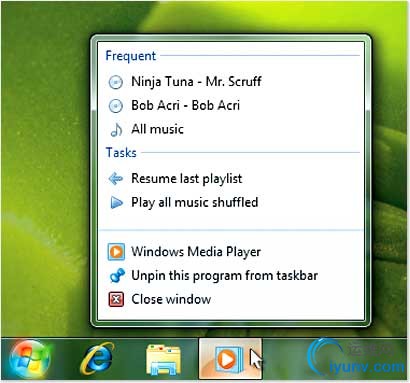Click the blue pushpin icon
410x383 pixels.
(x=117, y=276)
